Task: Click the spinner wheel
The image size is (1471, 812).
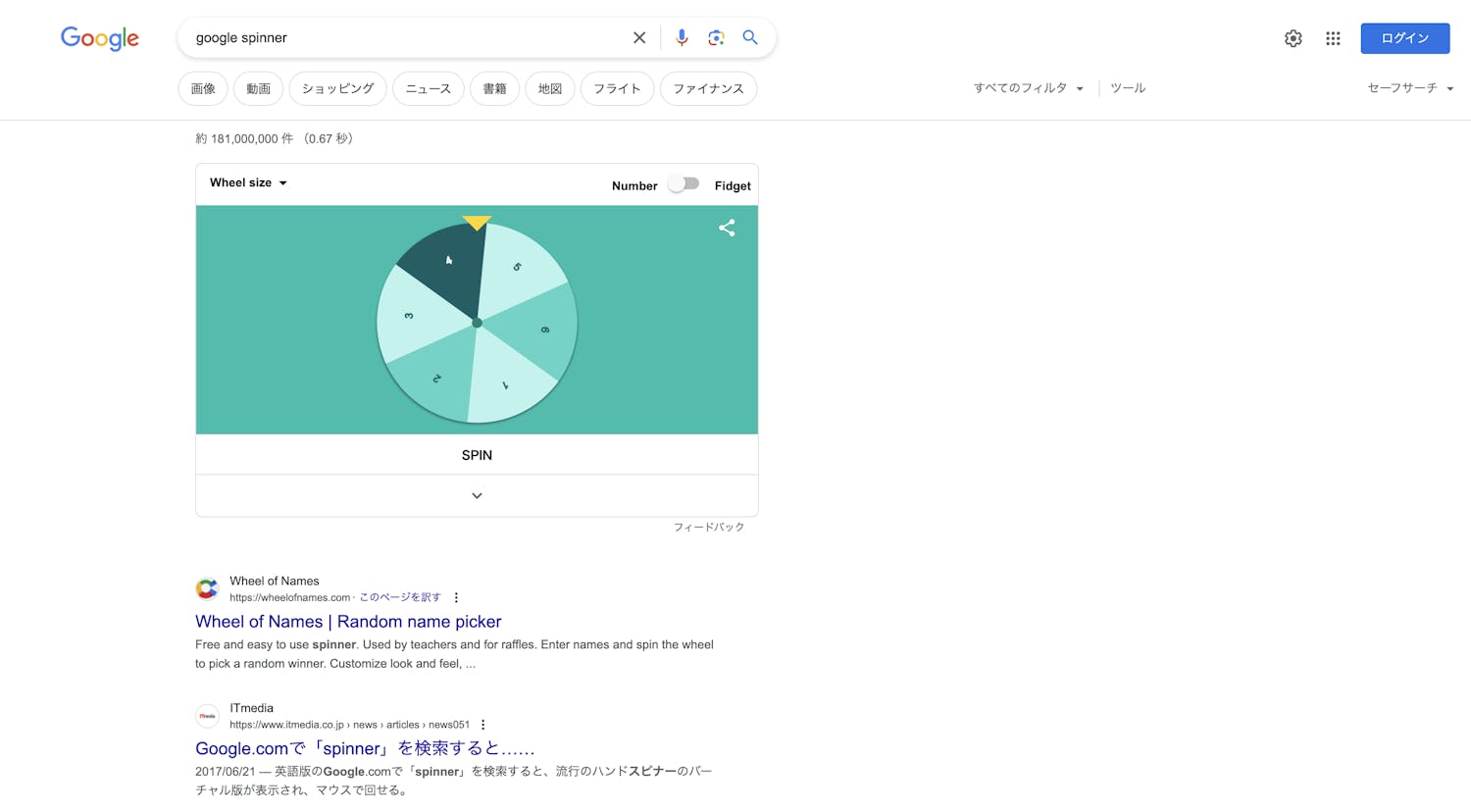Action: pos(477,323)
